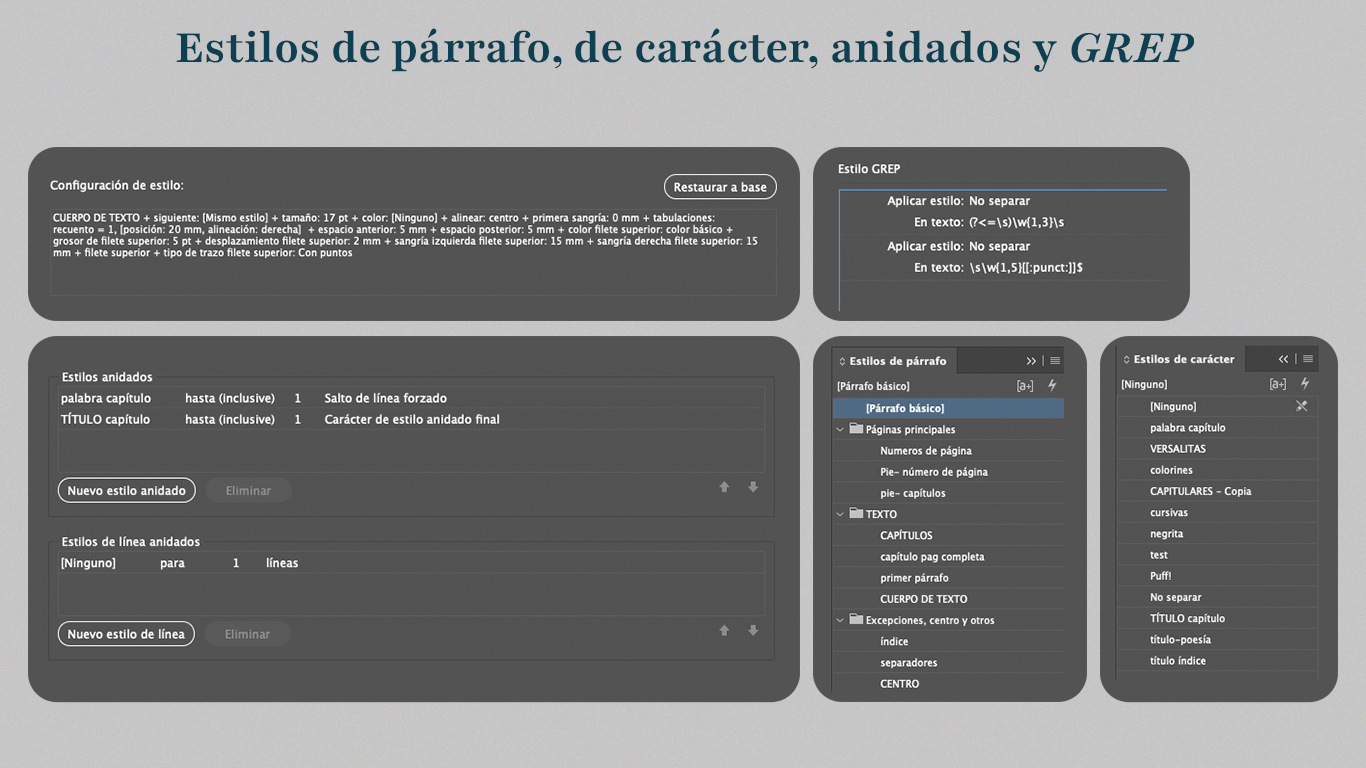Collapse the Páginas principales folder
The image size is (1366, 768).
[x=841, y=430]
